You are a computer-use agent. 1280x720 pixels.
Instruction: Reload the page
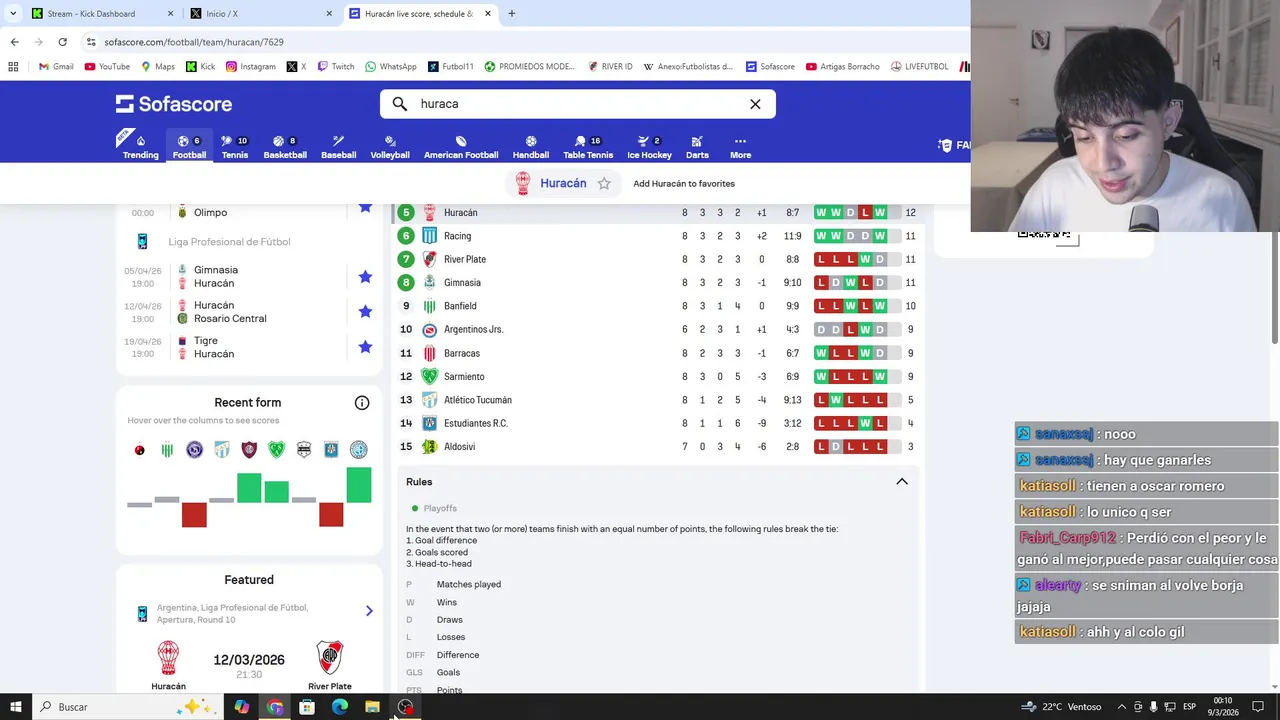[62, 42]
